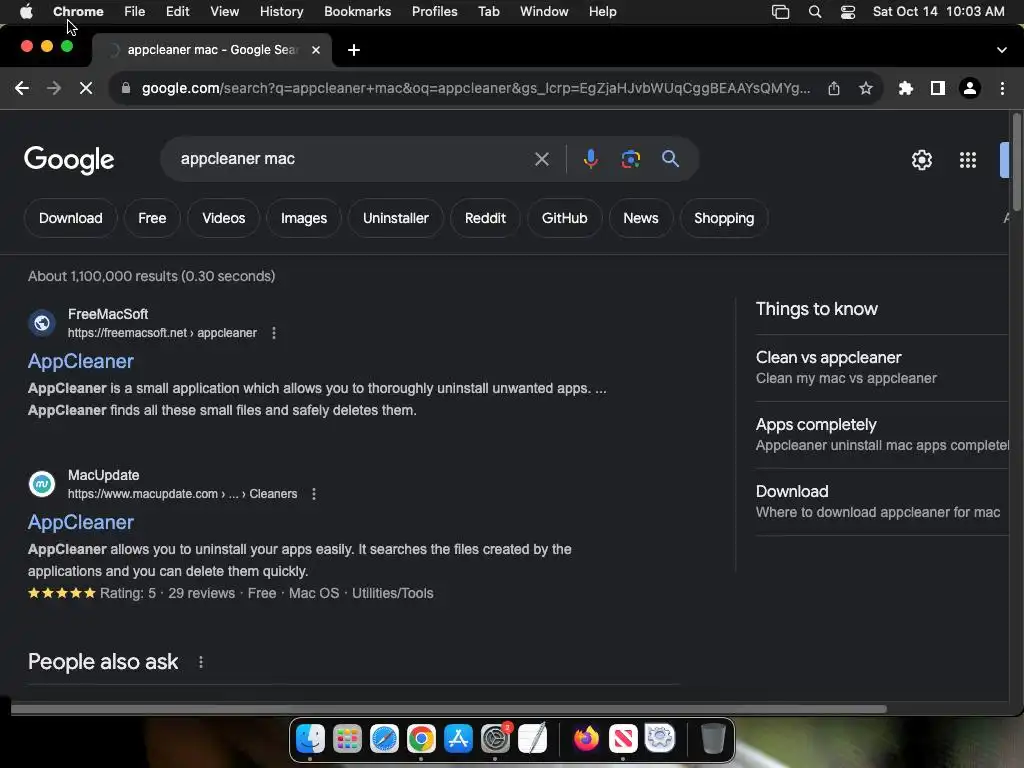Filter results by Free chip
The width and height of the screenshot is (1024, 768).
[152, 218]
